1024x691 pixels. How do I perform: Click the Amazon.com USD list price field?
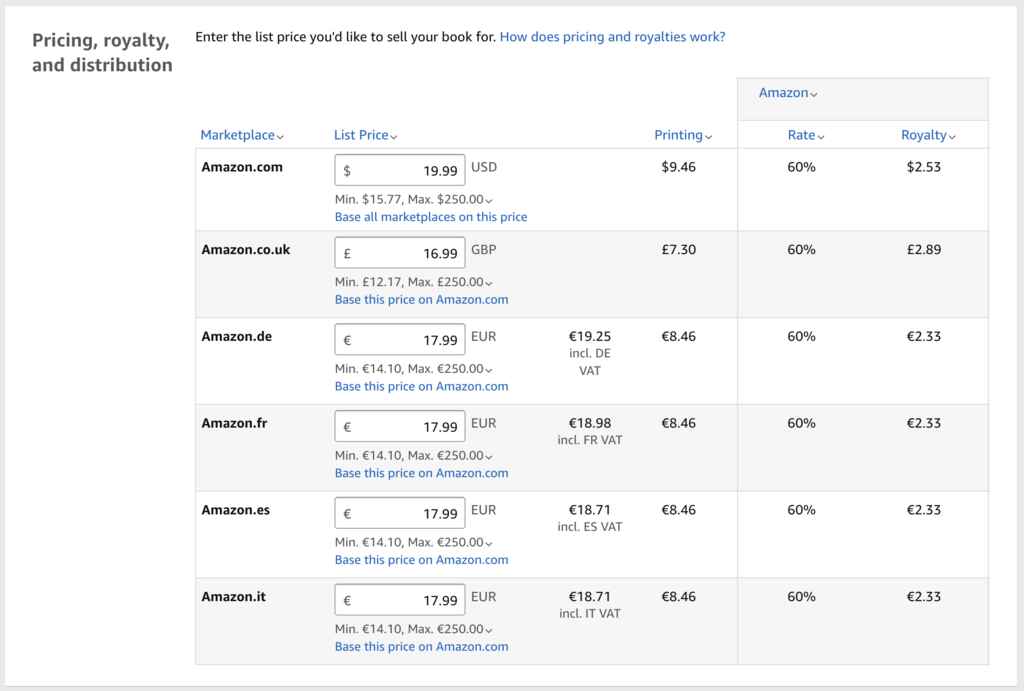click(x=400, y=170)
